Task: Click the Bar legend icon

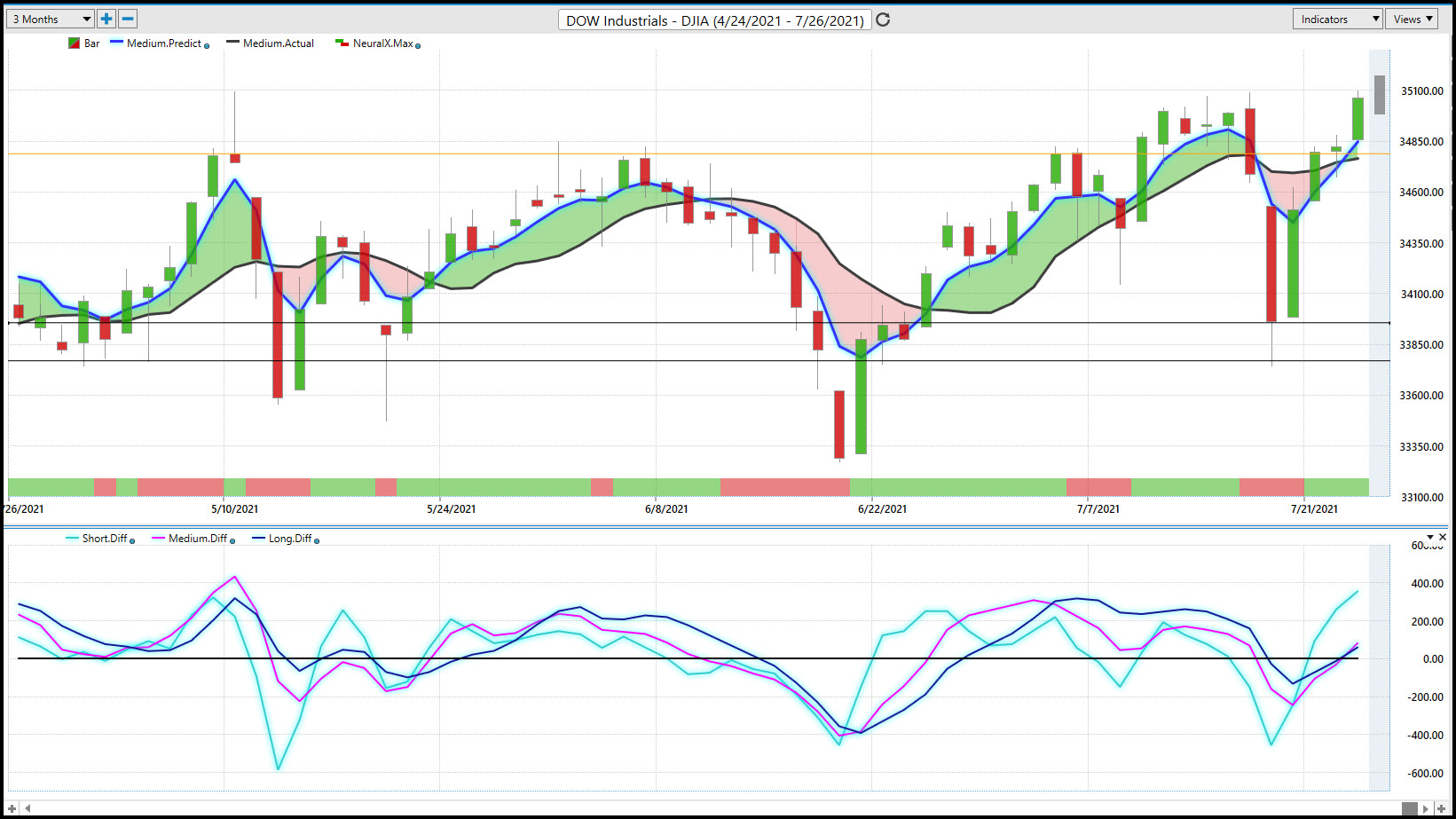Action: click(75, 43)
